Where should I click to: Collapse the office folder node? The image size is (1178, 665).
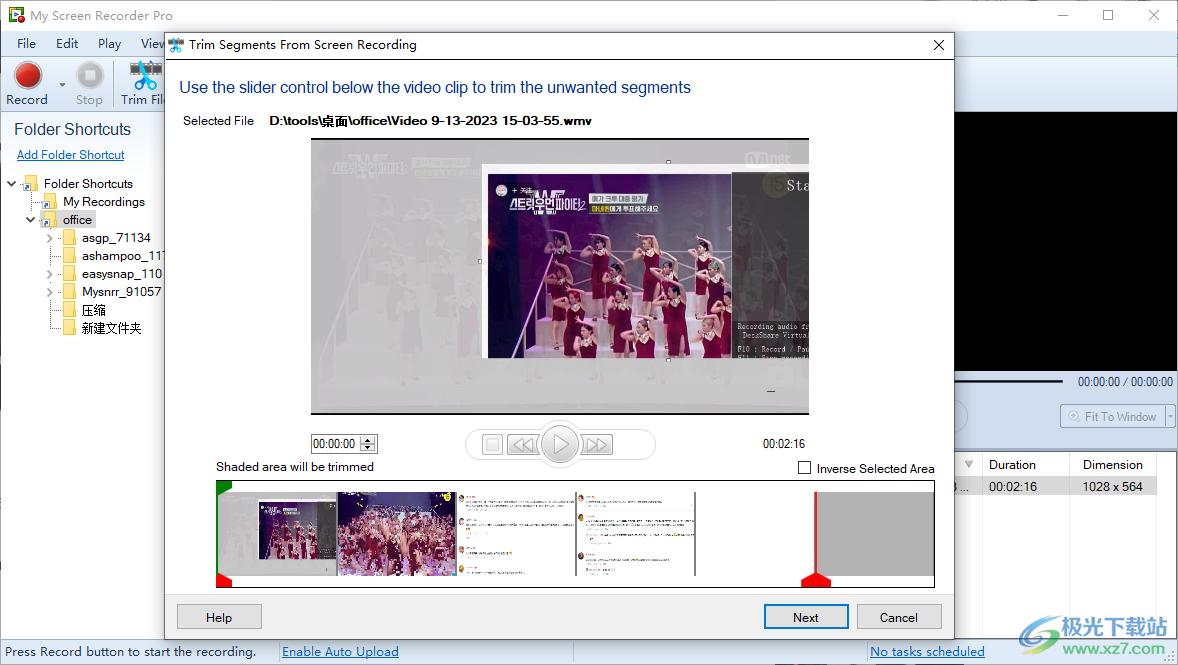(31, 219)
